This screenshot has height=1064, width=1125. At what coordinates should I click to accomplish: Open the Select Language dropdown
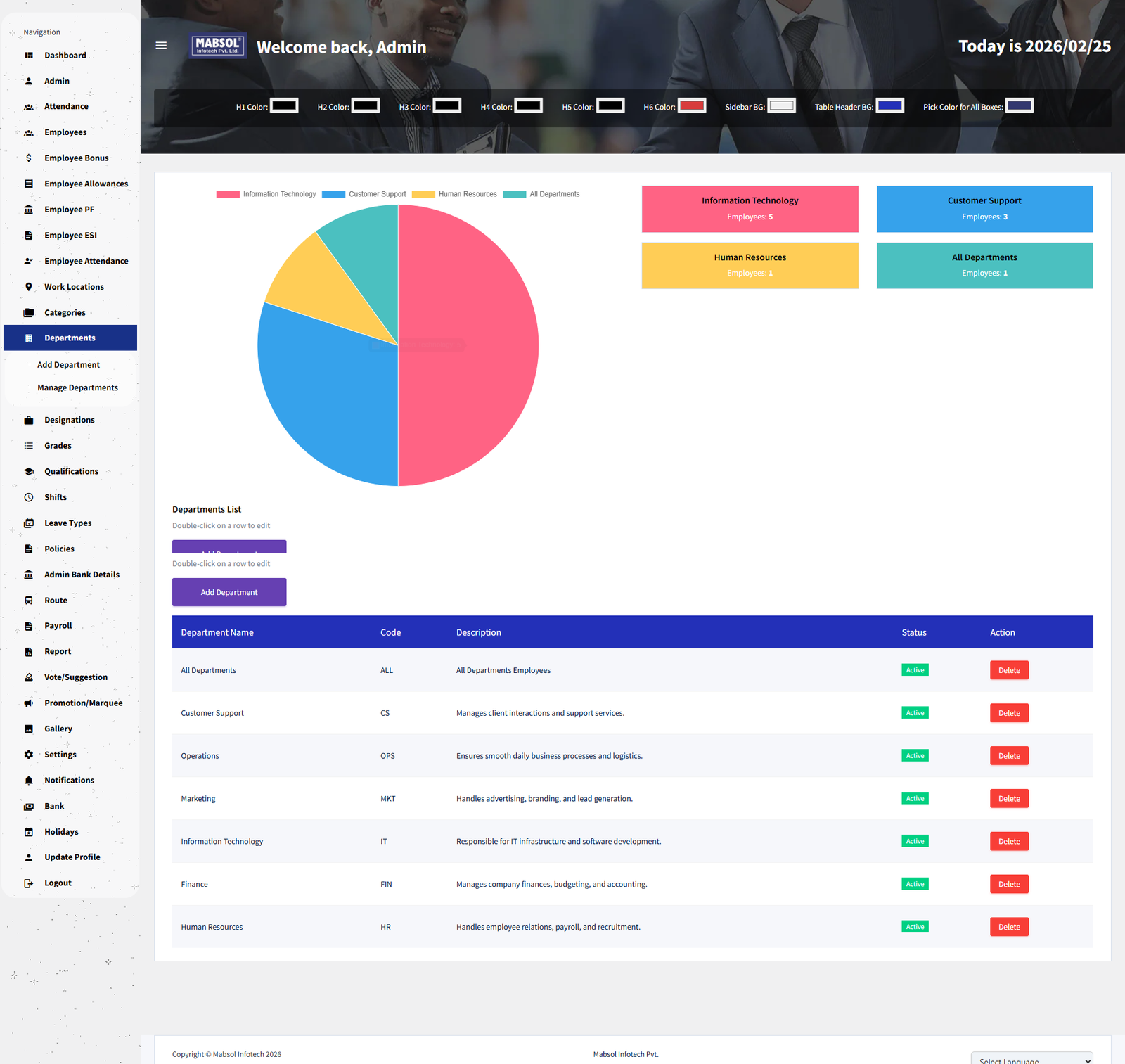[x=1031, y=1059]
